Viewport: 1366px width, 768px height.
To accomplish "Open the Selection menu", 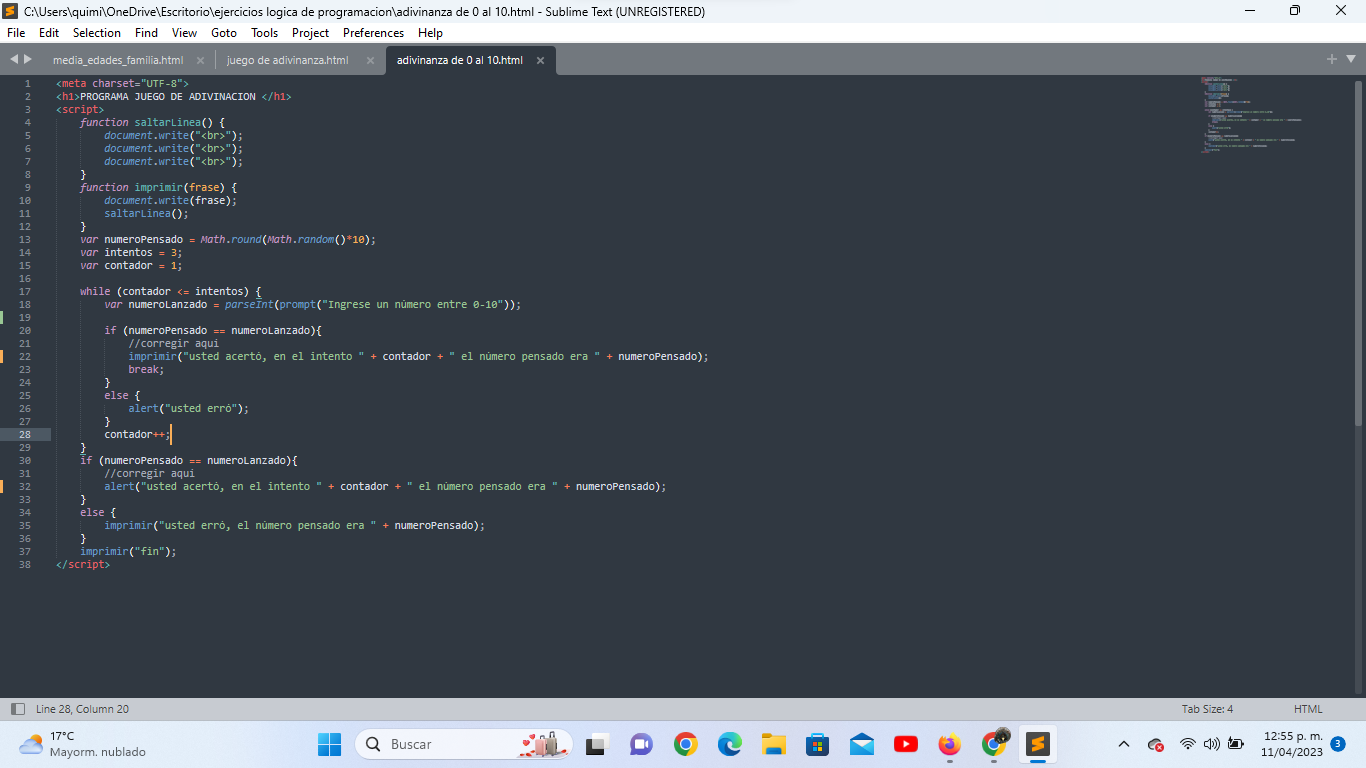I will pyautogui.click(x=97, y=33).
